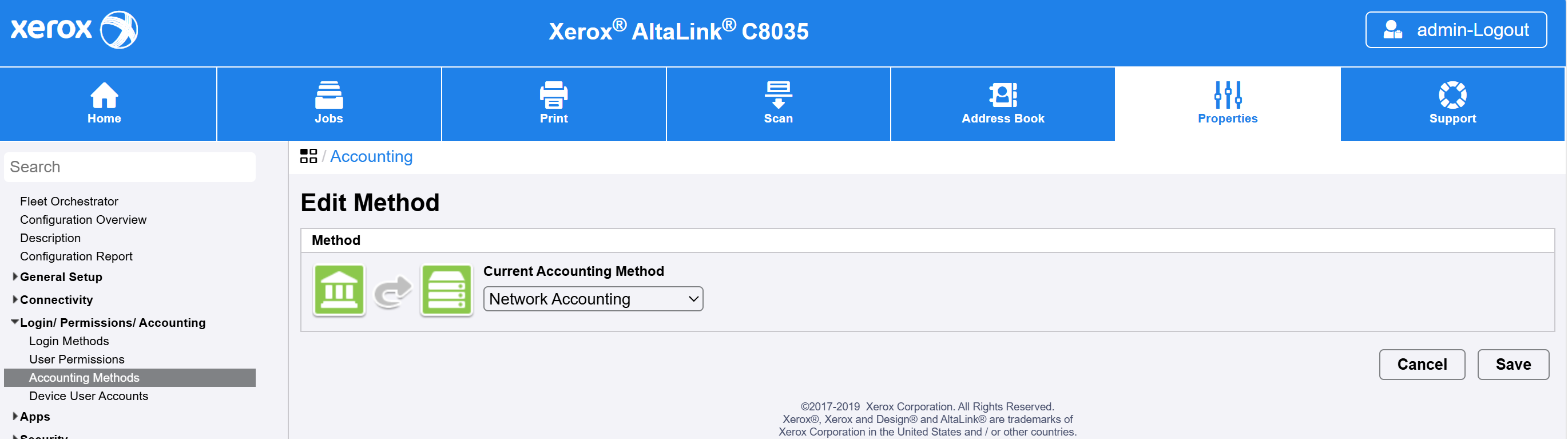Click the Address Book icon
This screenshot has width=1568, height=439.
pos(1002,95)
